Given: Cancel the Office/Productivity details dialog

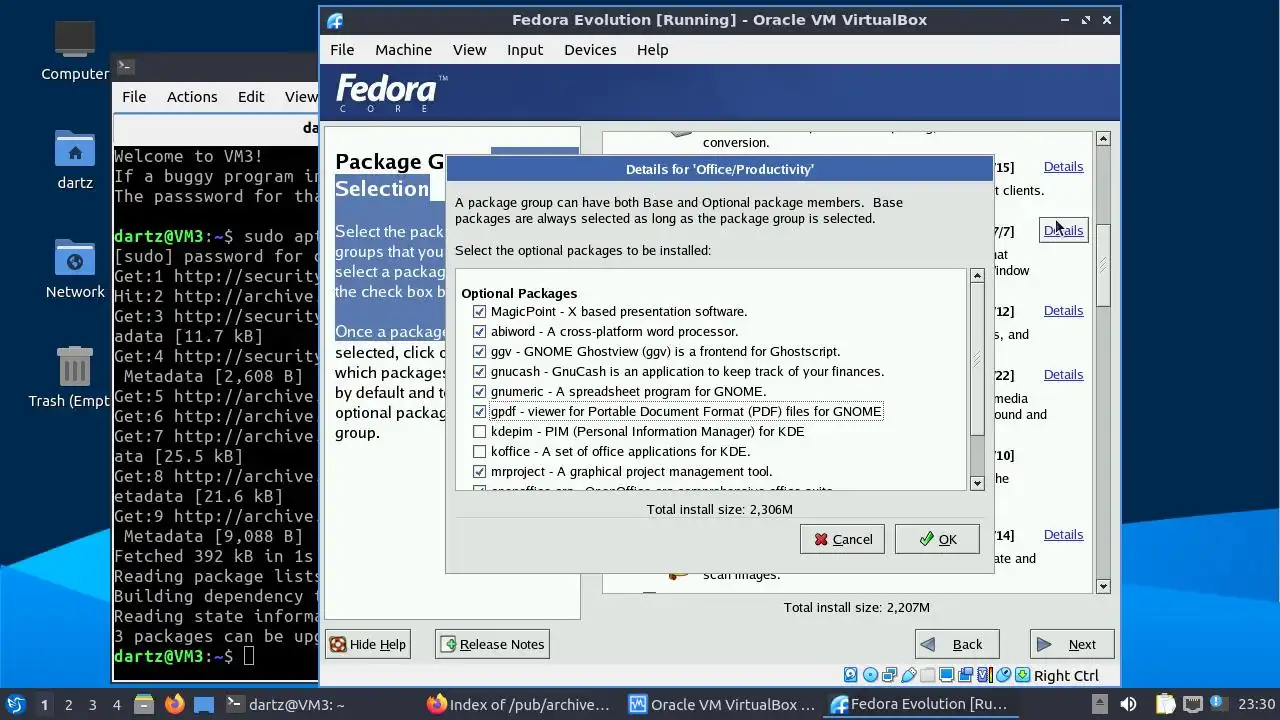Looking at the screenshot, I should [x=842, y=539].
